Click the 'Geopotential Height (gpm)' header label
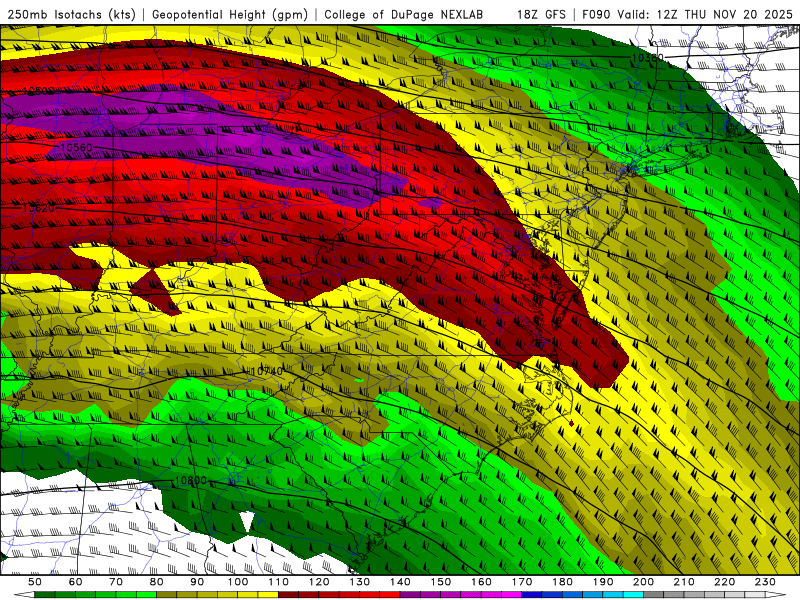 pyautogui.click(x=230, y=15)
